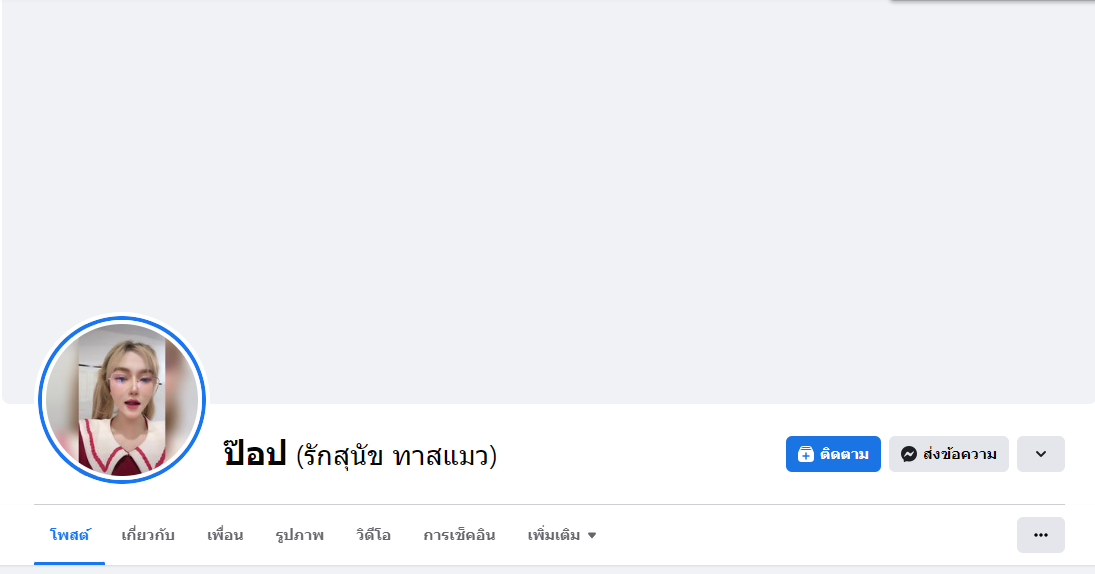Click the nickname text รักสุนัข ทาสแมว
This screenshot has width=1095, height=574.
click(x=397, y=456)
